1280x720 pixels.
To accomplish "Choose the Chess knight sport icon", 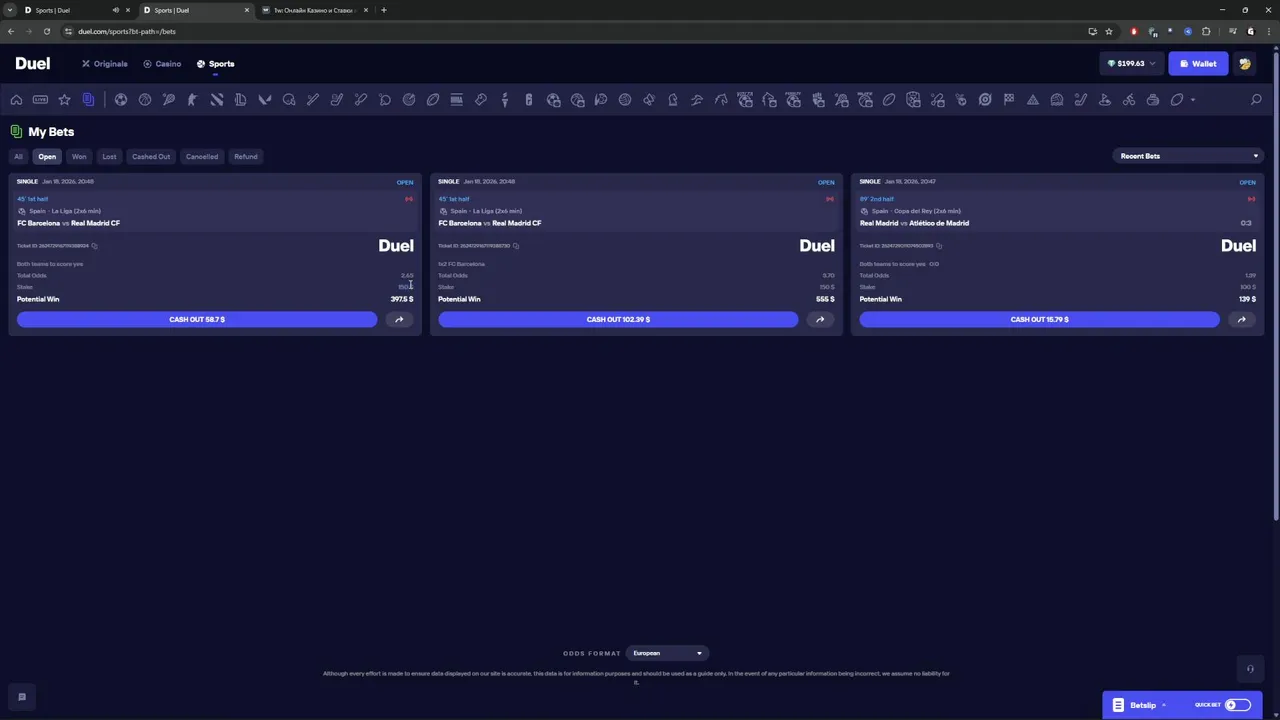I will pyautogui.click(x=673, y=100).
